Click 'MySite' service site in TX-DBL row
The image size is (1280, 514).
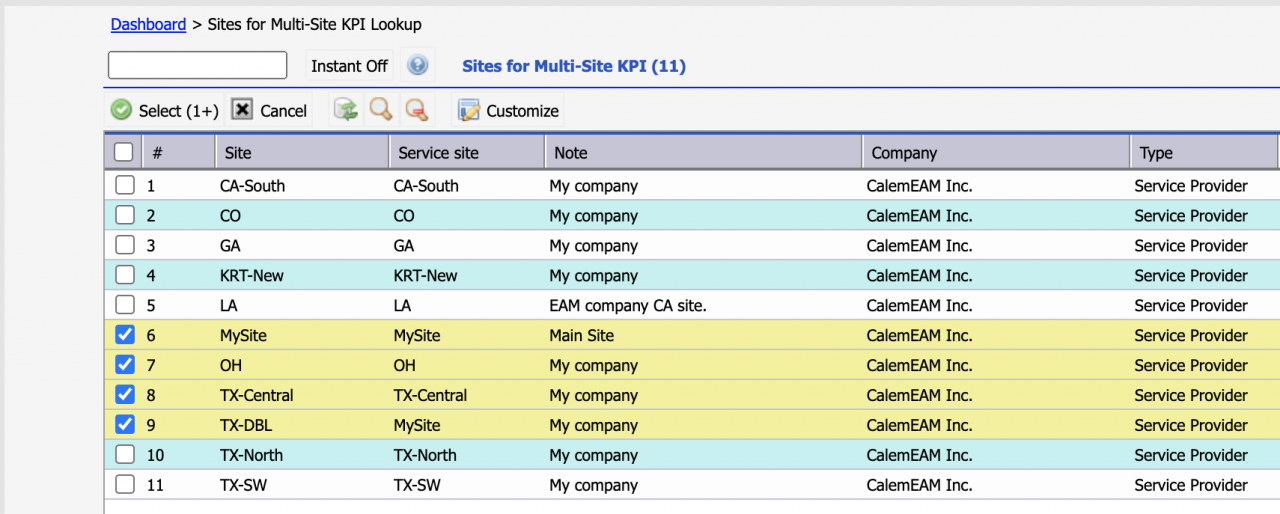pos(417,425)
